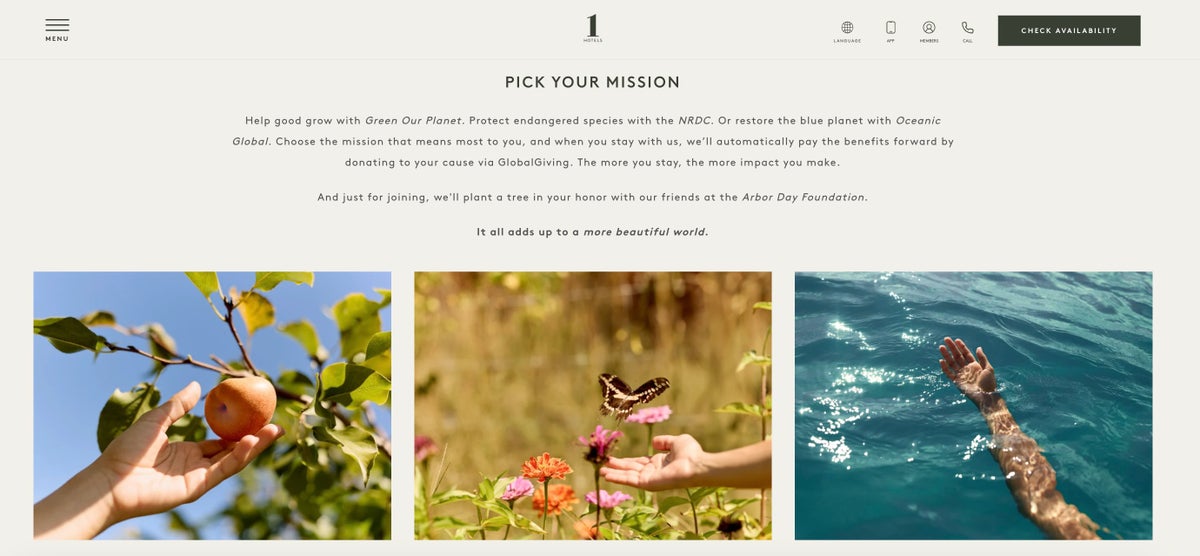Click the 1 Hotels logo
The image size is (1200, 556).
point(593,28)
